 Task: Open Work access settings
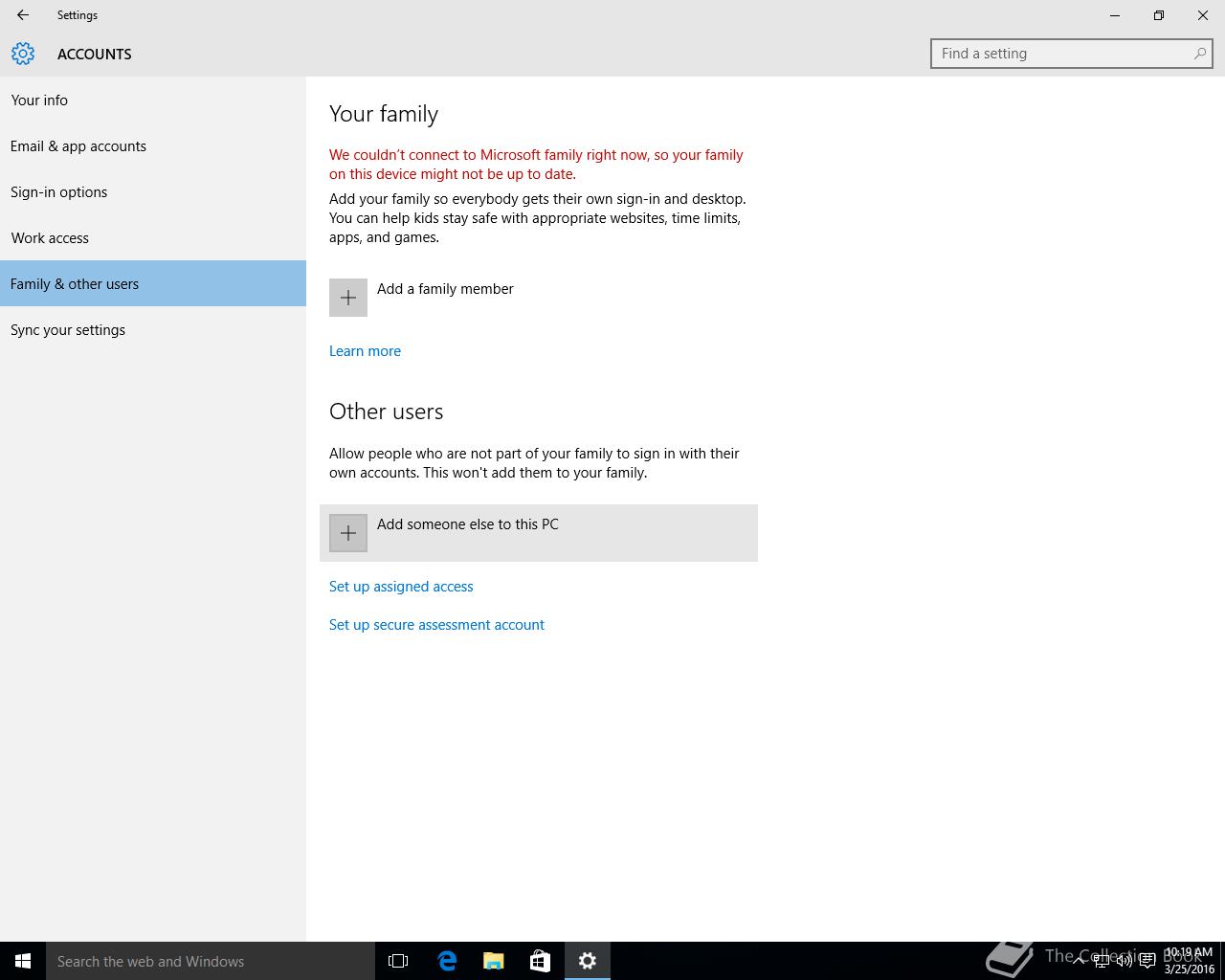(x=153, y=237)
